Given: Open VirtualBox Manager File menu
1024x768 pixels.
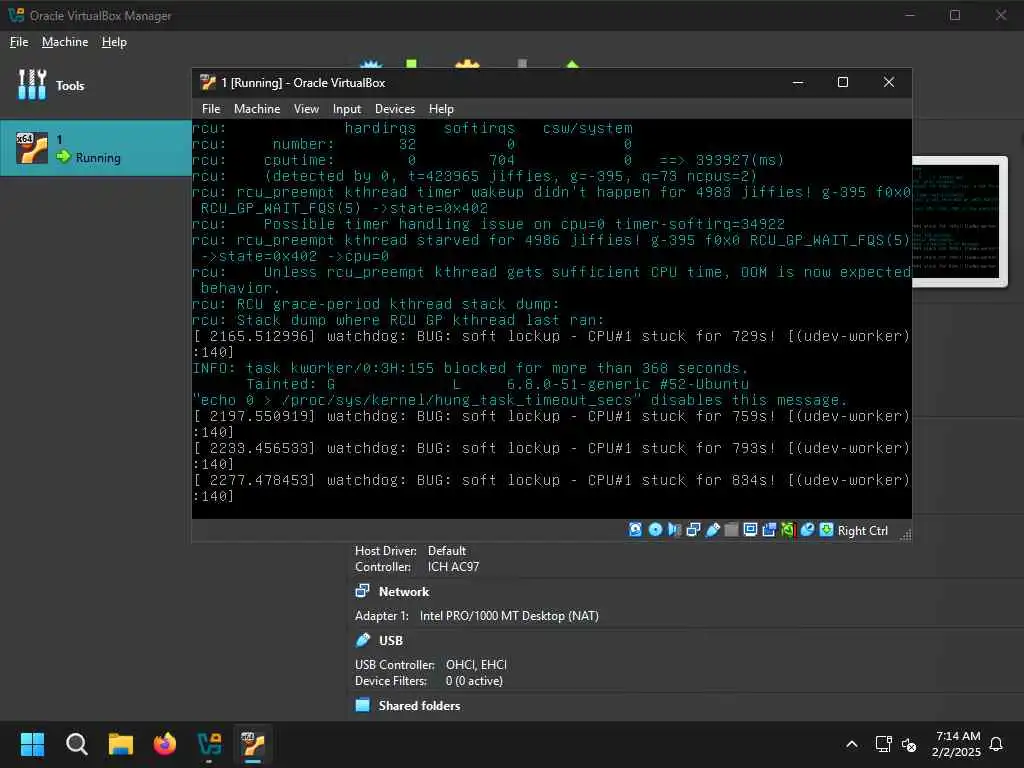Looking at the screenshot, I should (19, 42).
